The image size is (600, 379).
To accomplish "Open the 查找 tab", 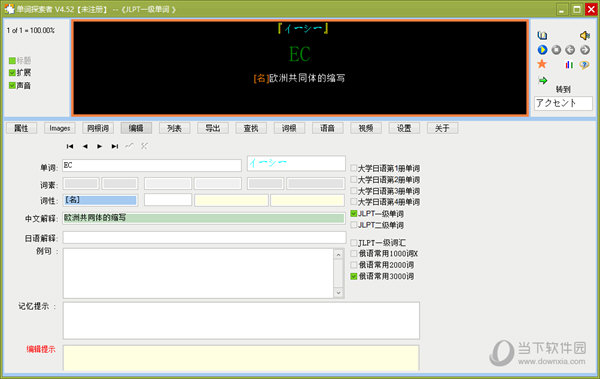I will tap(251, 128).
